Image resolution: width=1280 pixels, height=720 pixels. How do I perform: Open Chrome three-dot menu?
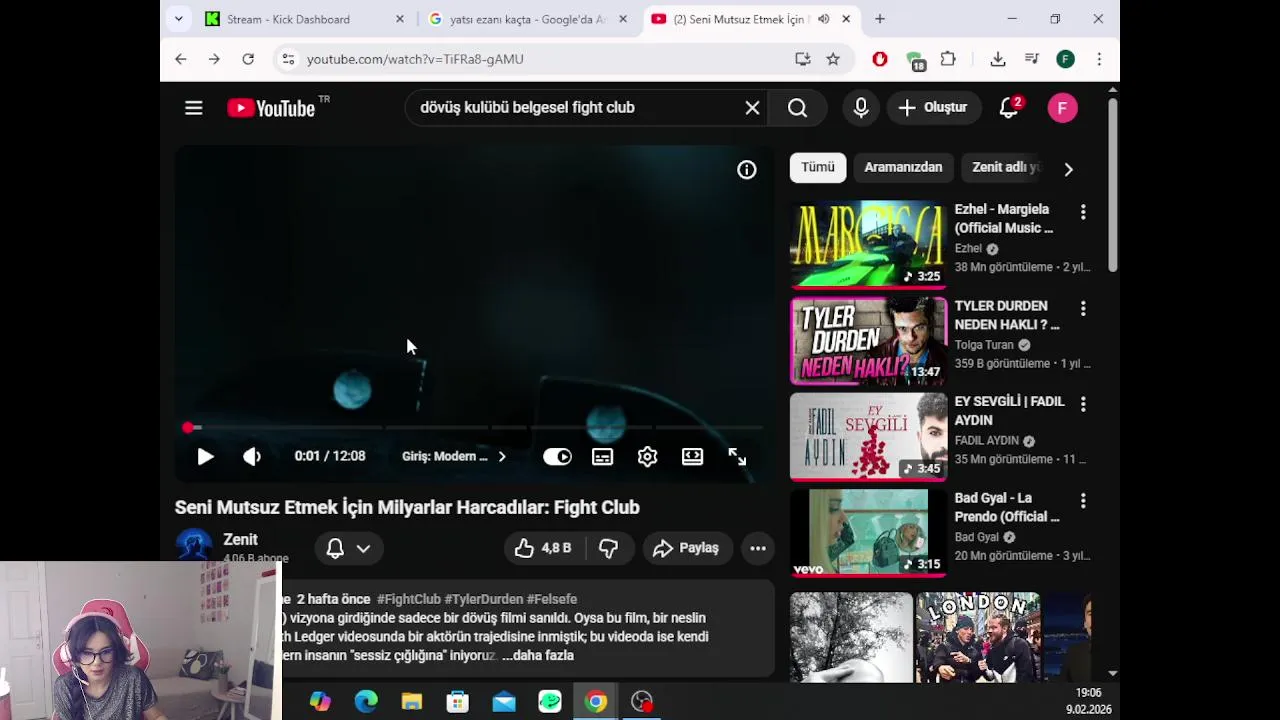click(1099, 59)
